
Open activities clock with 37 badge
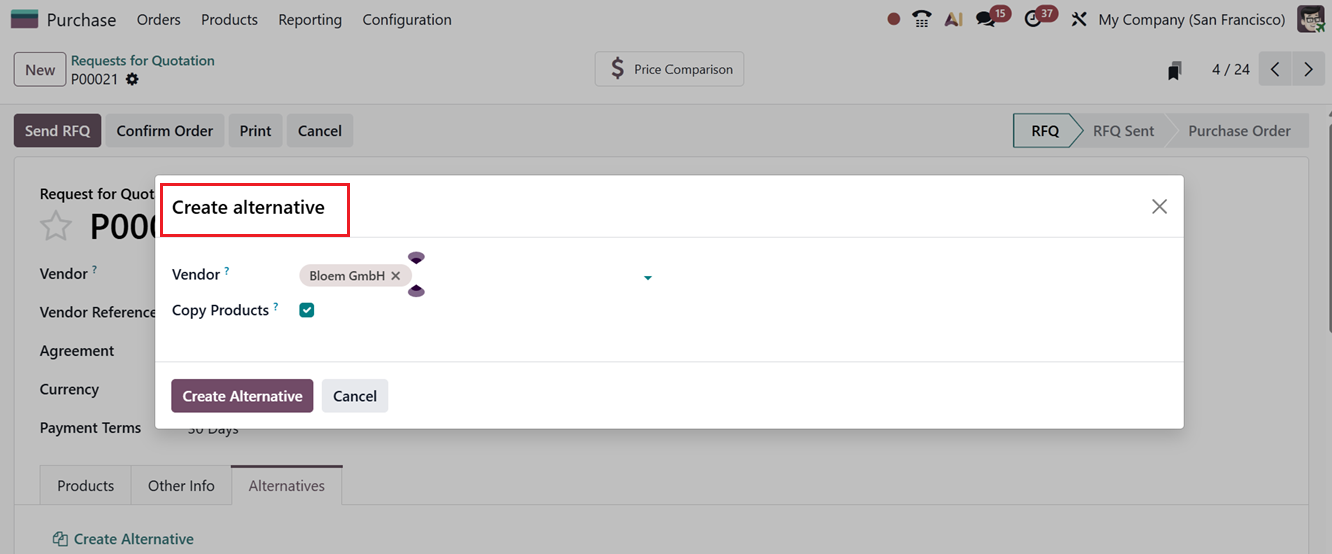click(x=1035, y=19)
